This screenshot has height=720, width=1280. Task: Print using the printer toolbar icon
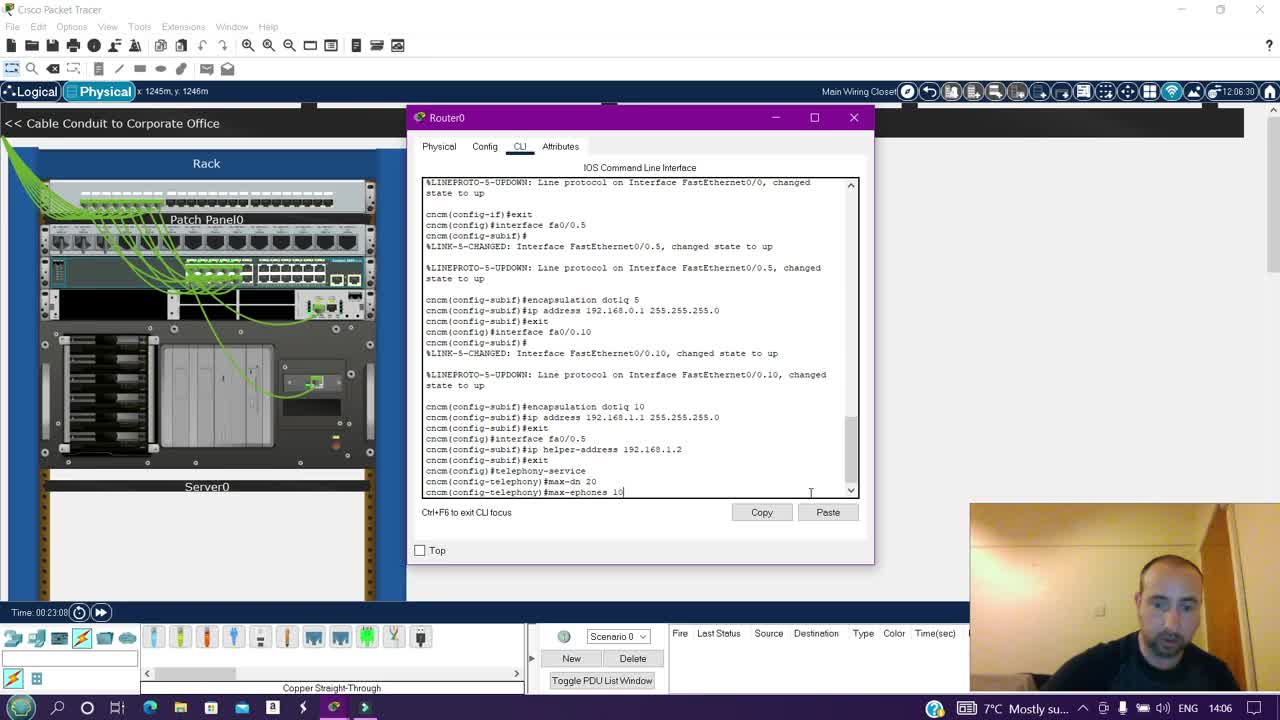click(73, 45)
